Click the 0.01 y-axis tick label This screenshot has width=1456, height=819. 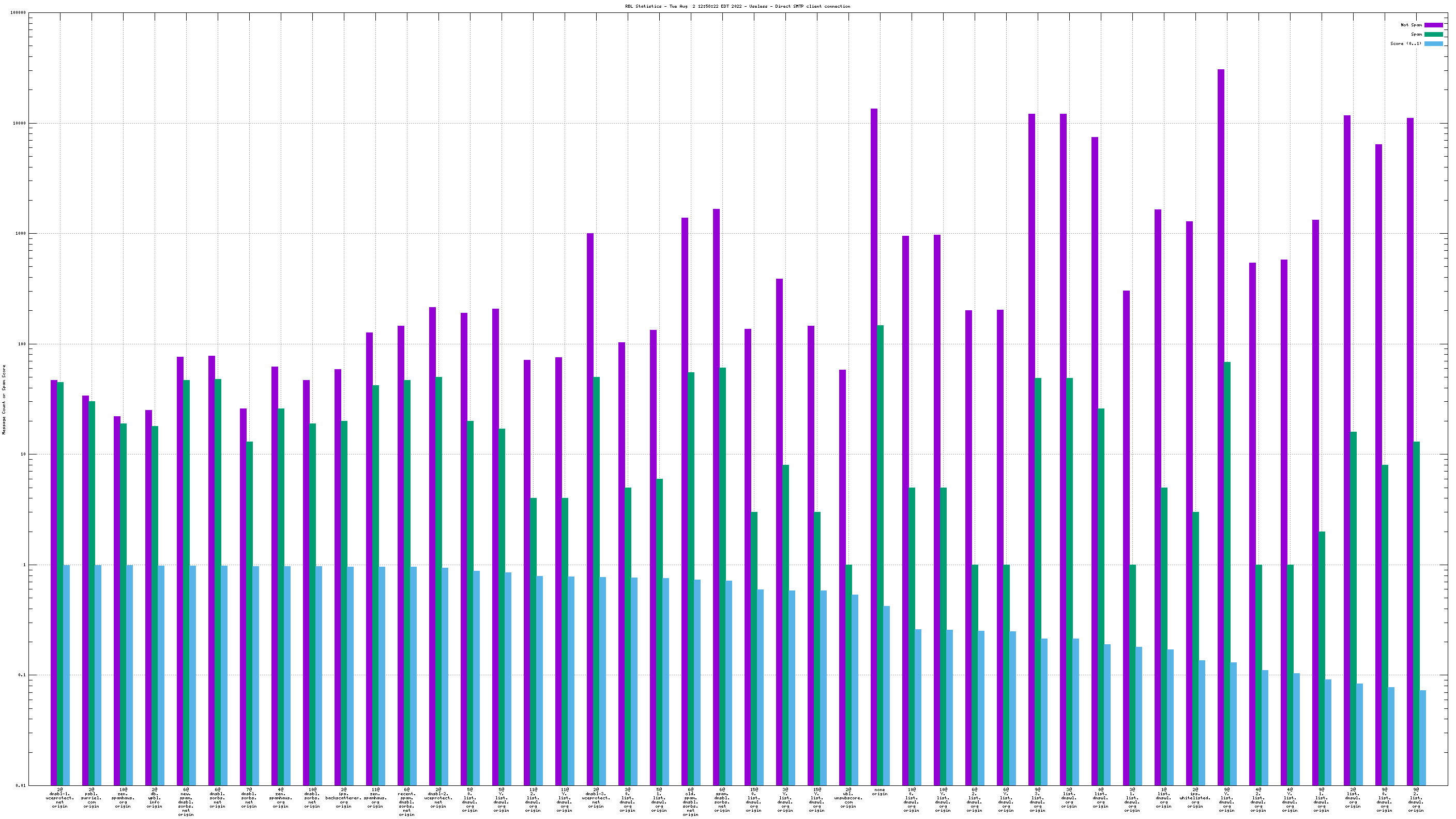pyautogui.click(x=20, y=786)
